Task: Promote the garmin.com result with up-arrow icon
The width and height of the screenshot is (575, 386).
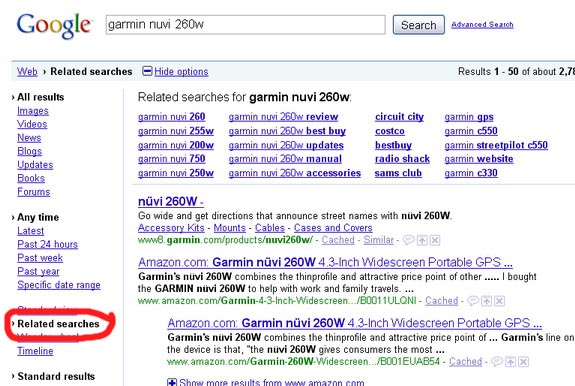Action: (x=422, y=240)
